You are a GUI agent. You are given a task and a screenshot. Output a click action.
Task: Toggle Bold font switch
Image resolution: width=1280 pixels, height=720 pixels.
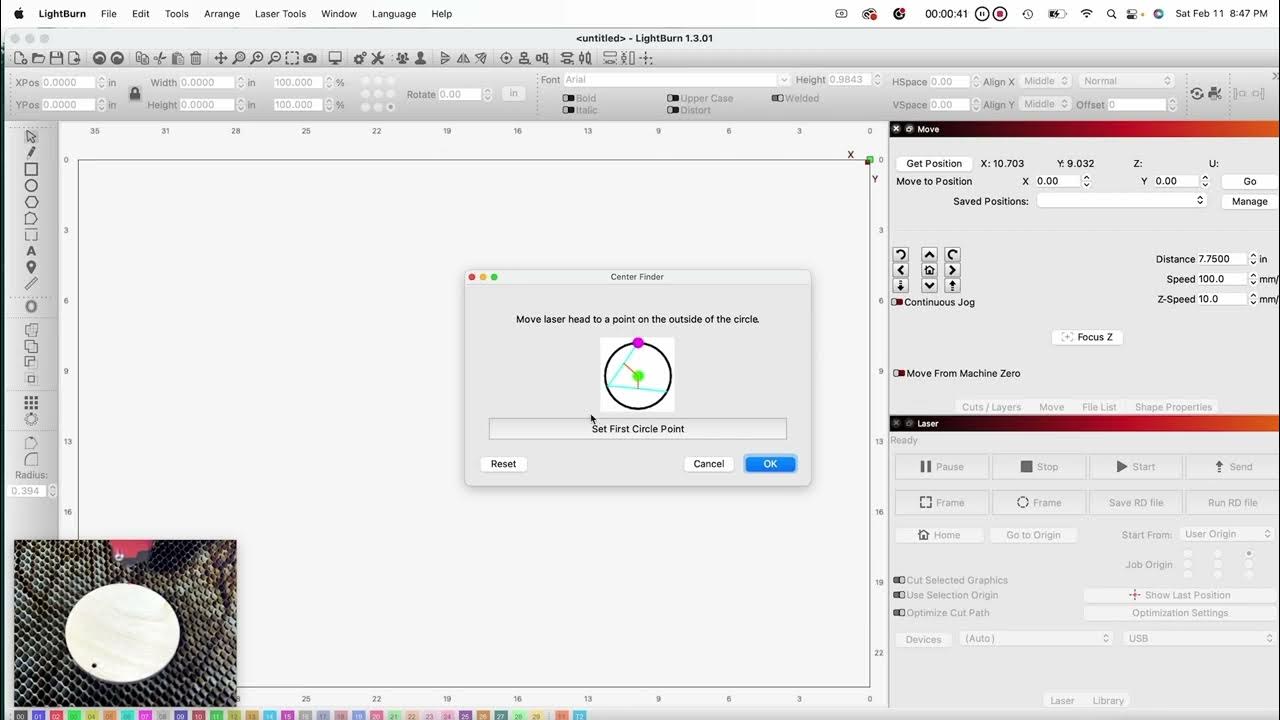pyautogui.click(x=568, y=98)
